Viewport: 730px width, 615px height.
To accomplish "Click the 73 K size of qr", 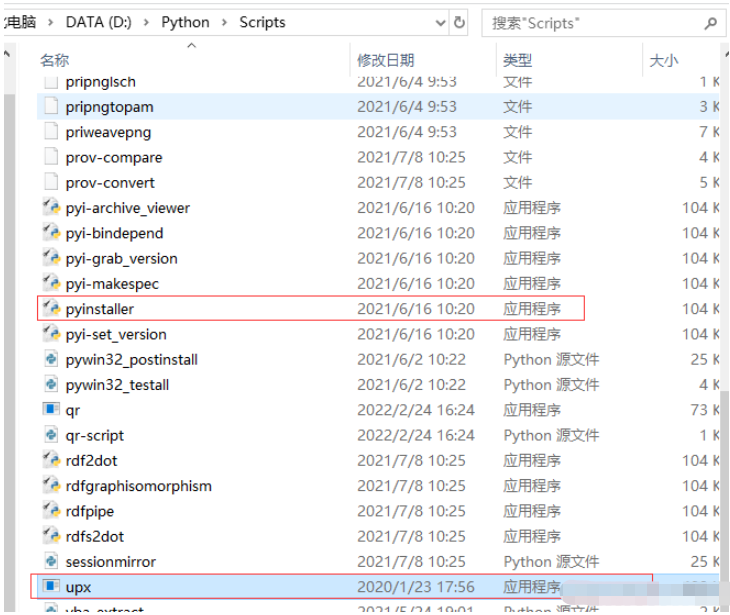I will [x=704, y=410].
